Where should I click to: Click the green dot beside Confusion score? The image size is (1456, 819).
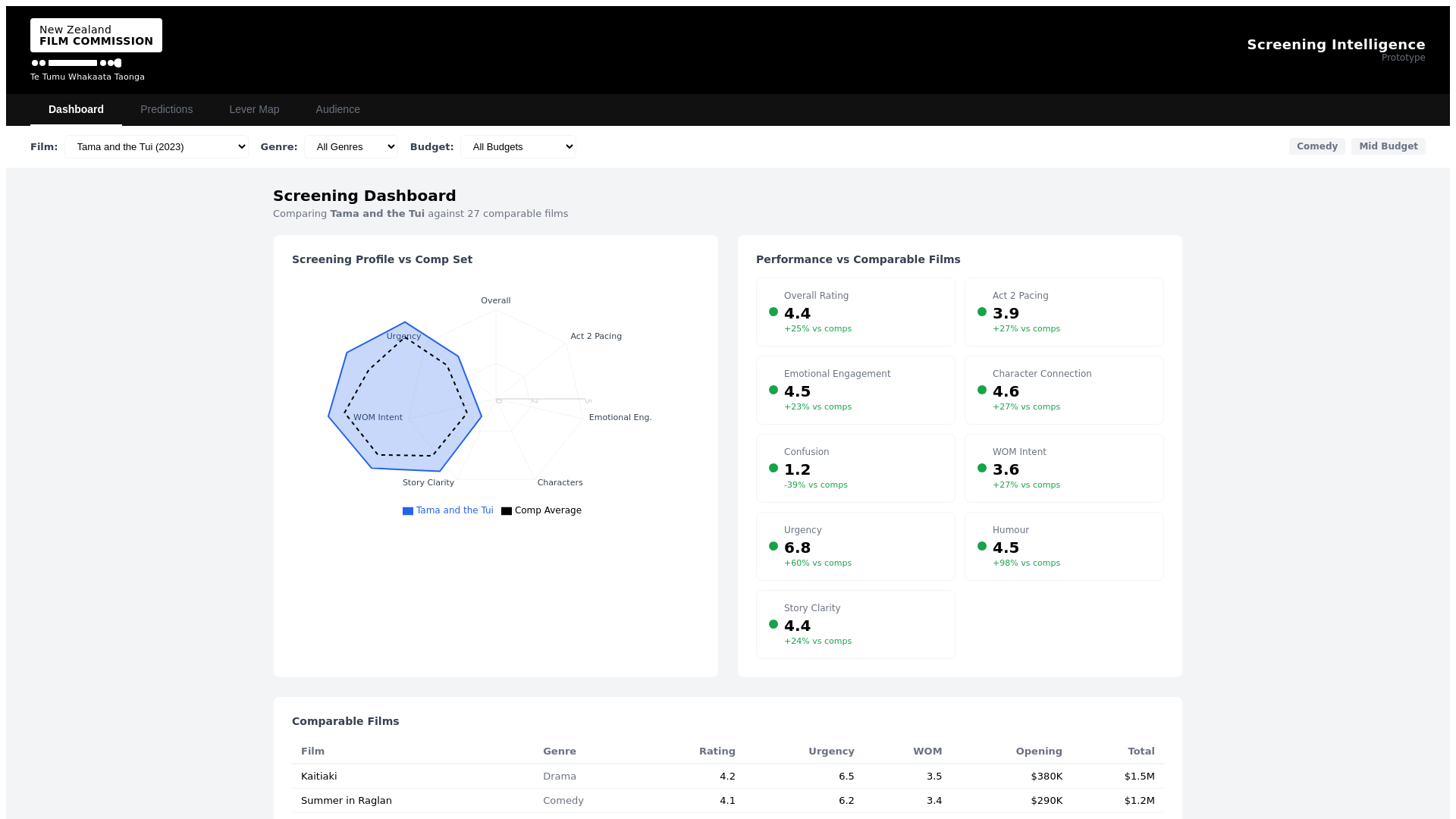pos(773,468)
